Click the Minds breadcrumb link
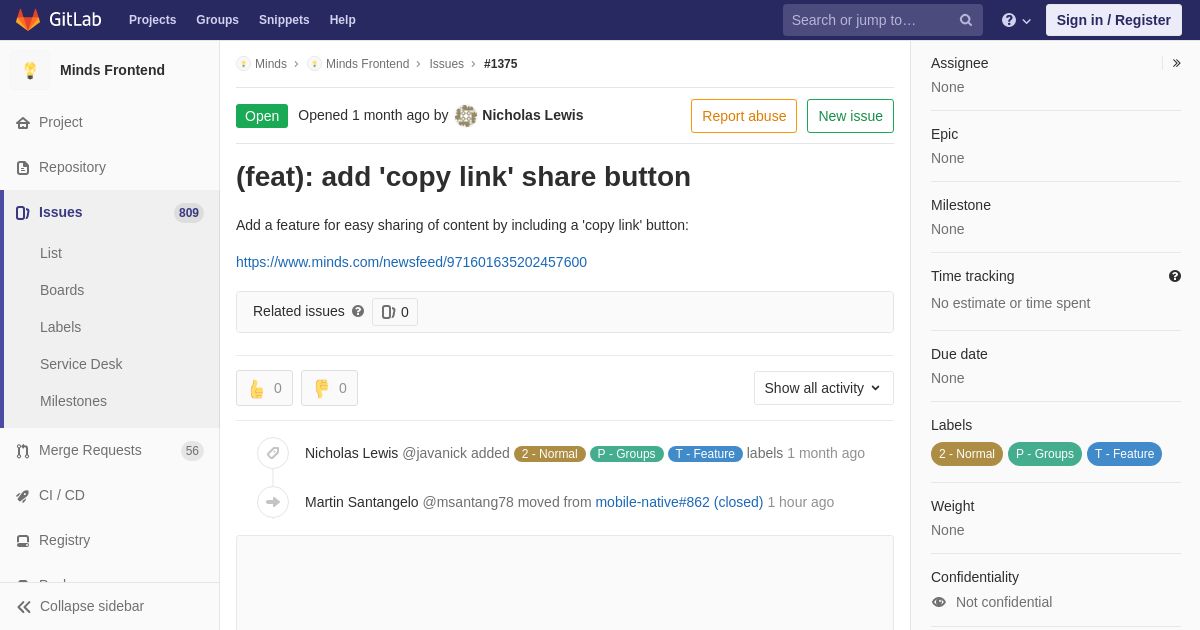 [271, 64]
